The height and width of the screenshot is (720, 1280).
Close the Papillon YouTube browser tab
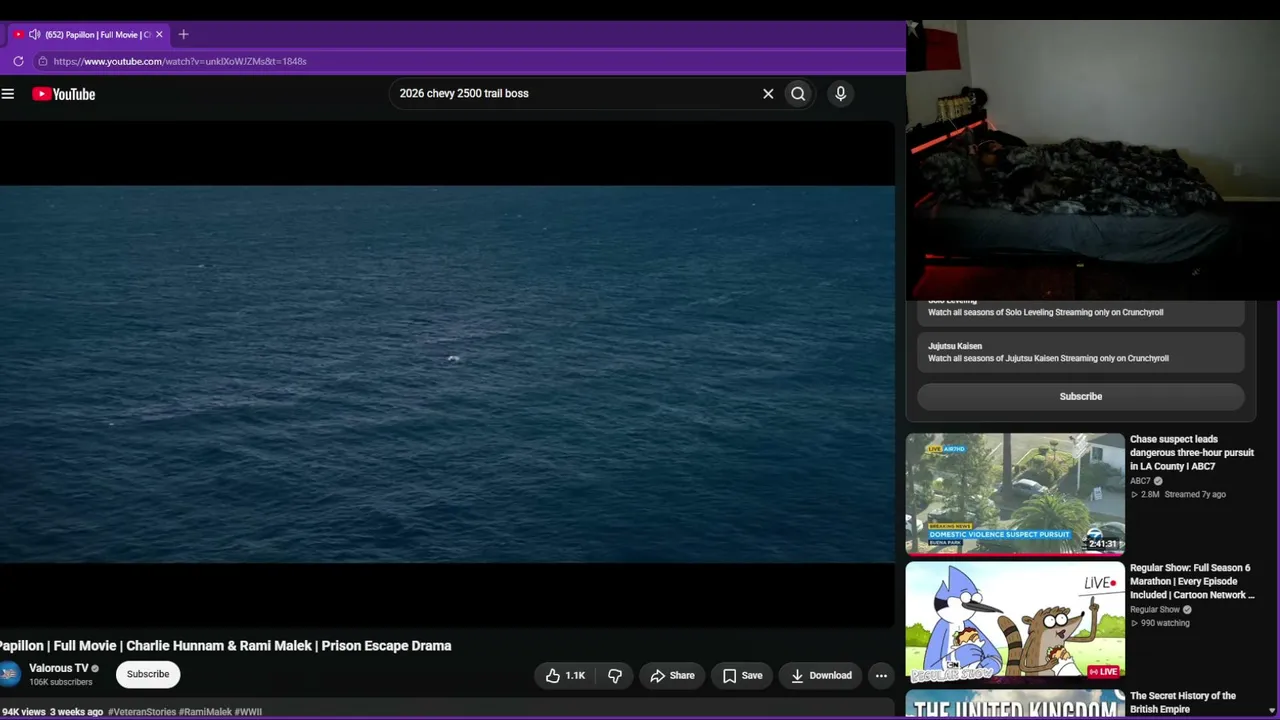tap(158, 34)
